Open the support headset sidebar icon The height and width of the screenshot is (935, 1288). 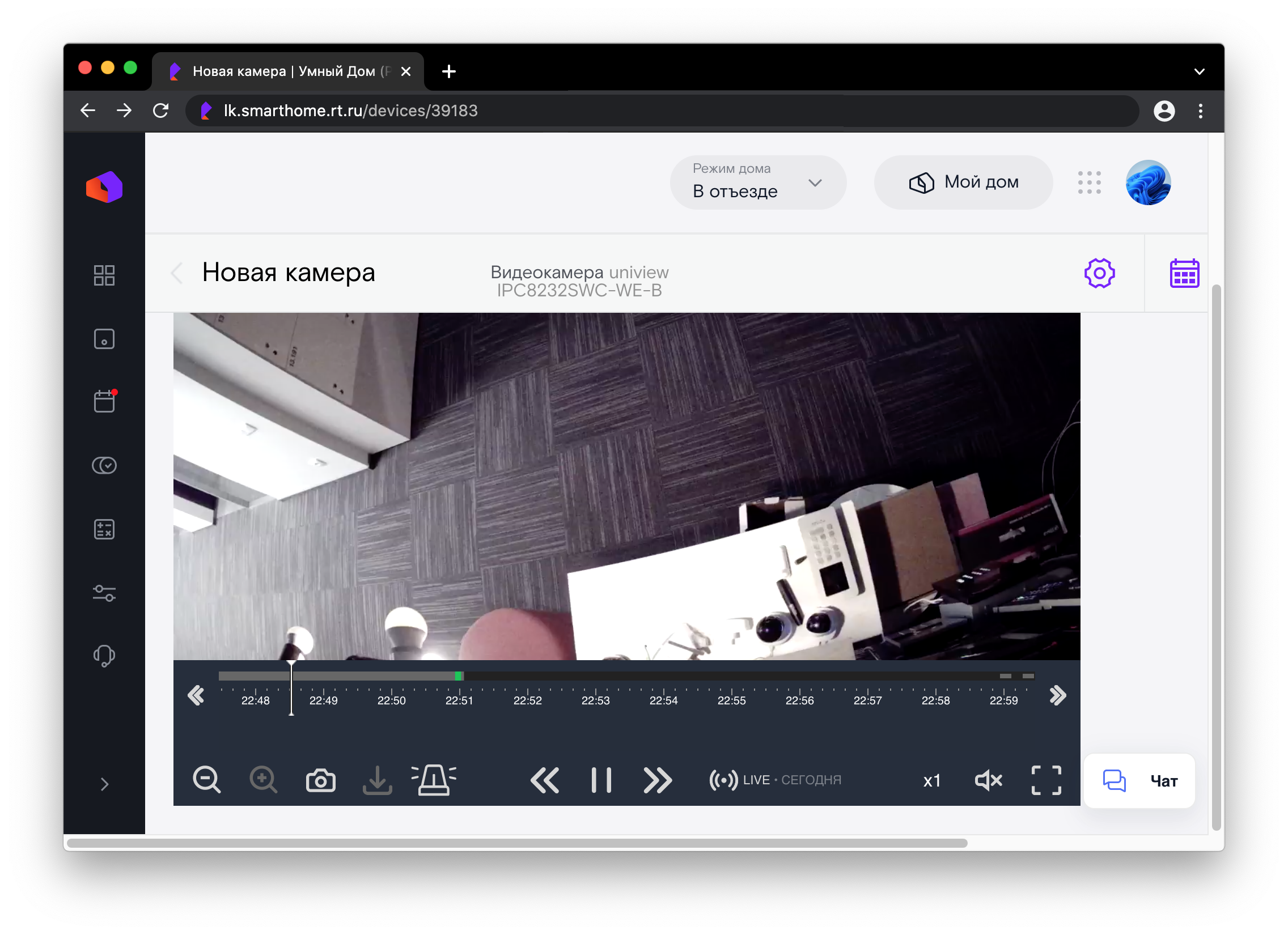104,656
